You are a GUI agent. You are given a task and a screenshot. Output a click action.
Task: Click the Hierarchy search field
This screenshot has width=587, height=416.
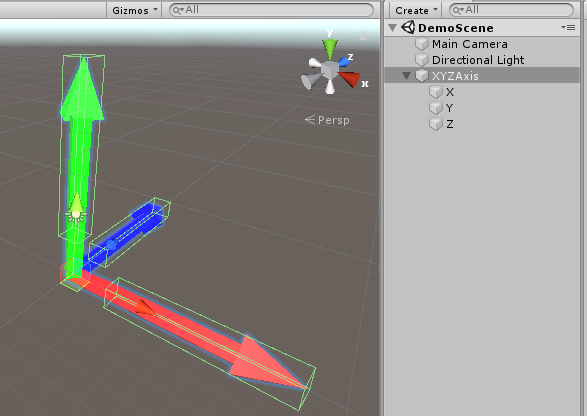point(511,10)
